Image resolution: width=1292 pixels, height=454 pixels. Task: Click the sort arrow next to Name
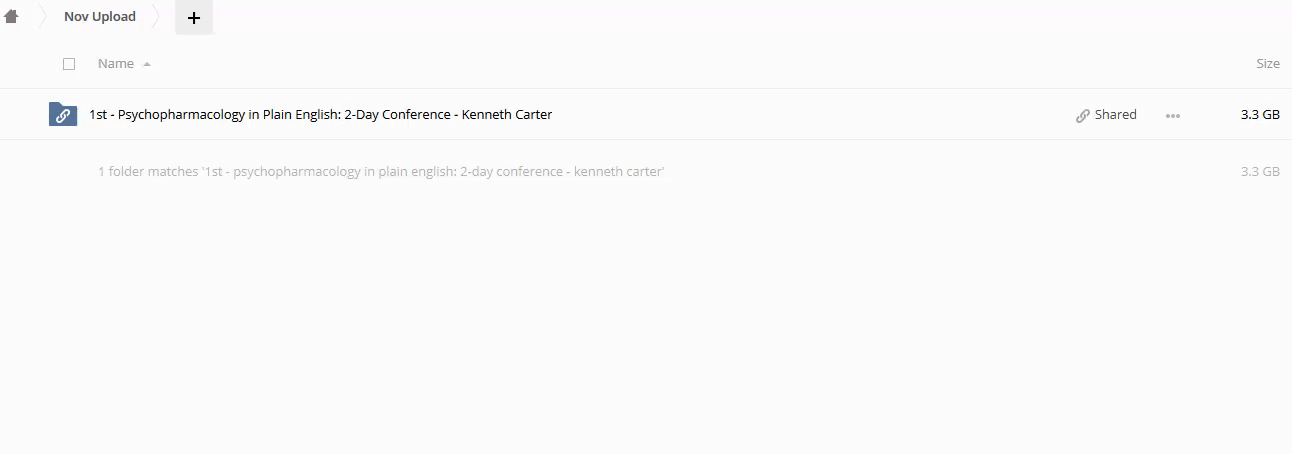click(147, 64)
